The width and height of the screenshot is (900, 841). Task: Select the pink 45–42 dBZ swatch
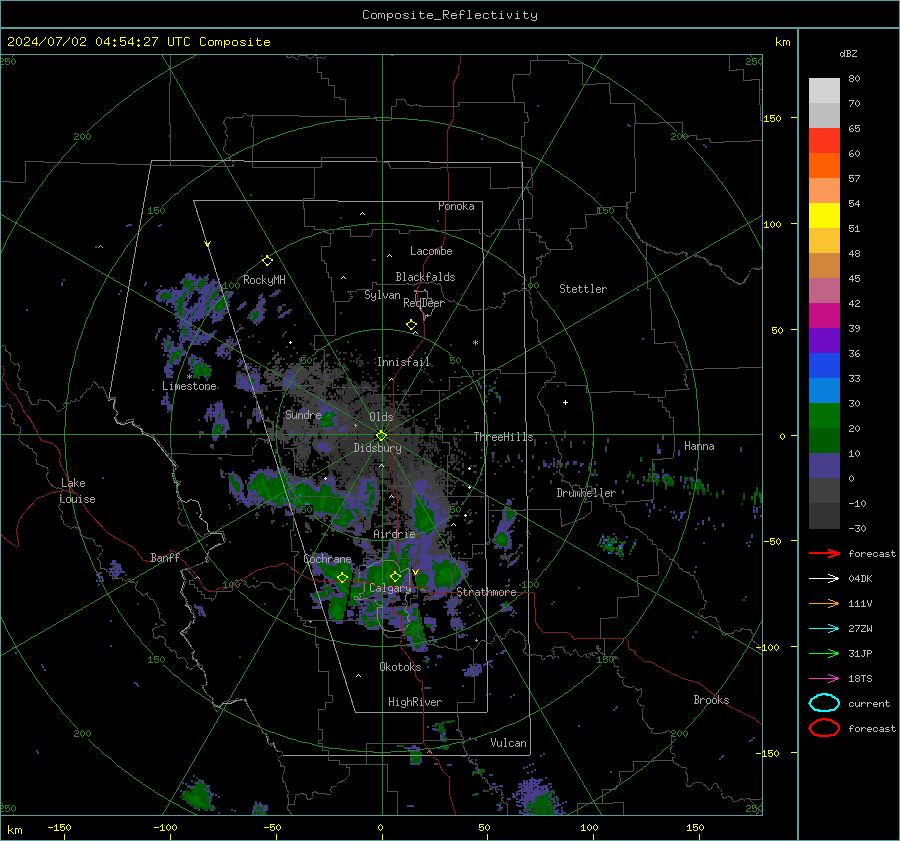[x=824, y=290]
